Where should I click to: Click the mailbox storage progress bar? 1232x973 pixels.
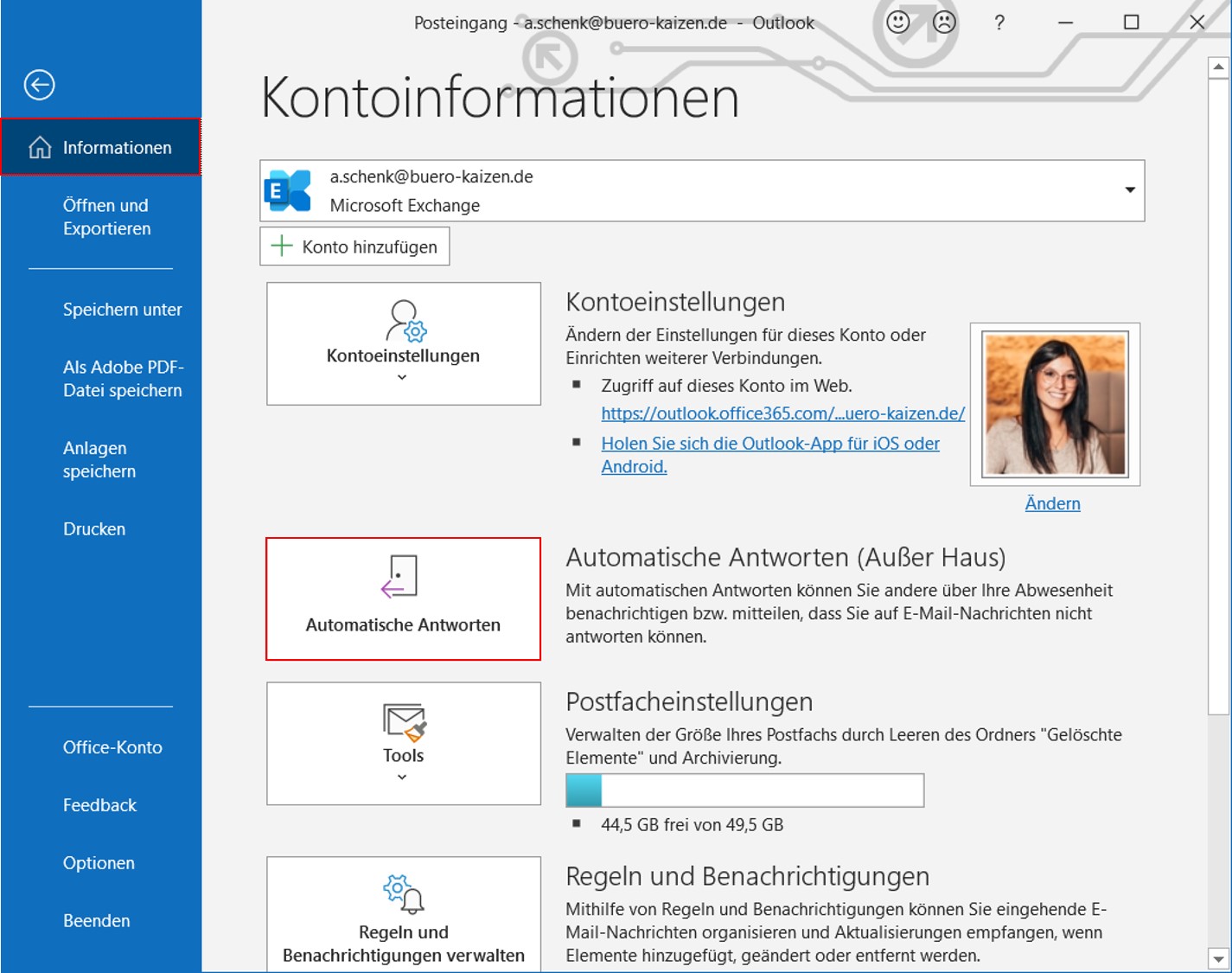point(744,791)
